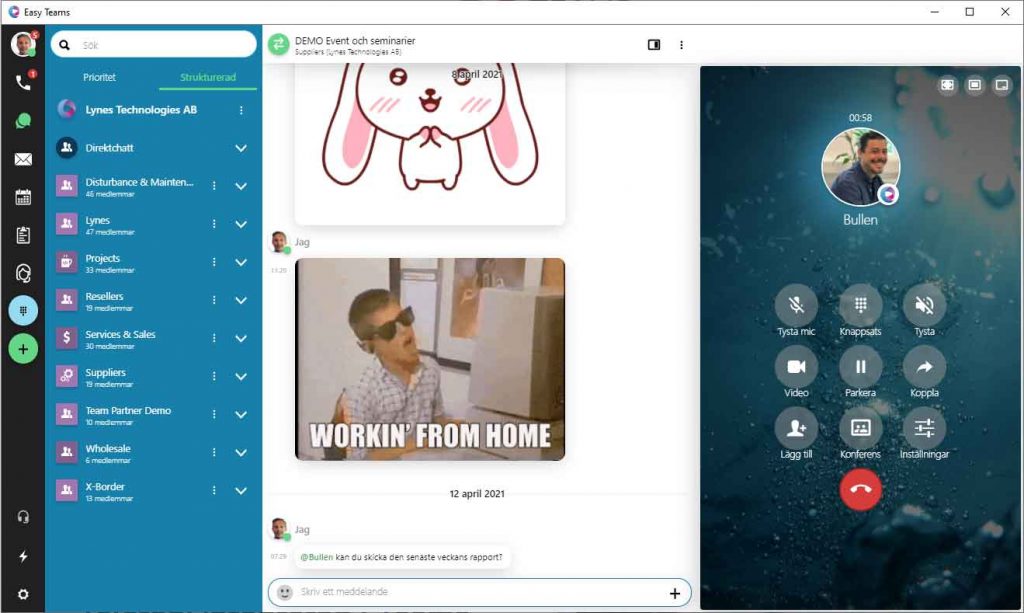Switch call panel to medium window view
Image resolution: width=1024 pixels, height=613 pixels.
(x=974, y=85)
